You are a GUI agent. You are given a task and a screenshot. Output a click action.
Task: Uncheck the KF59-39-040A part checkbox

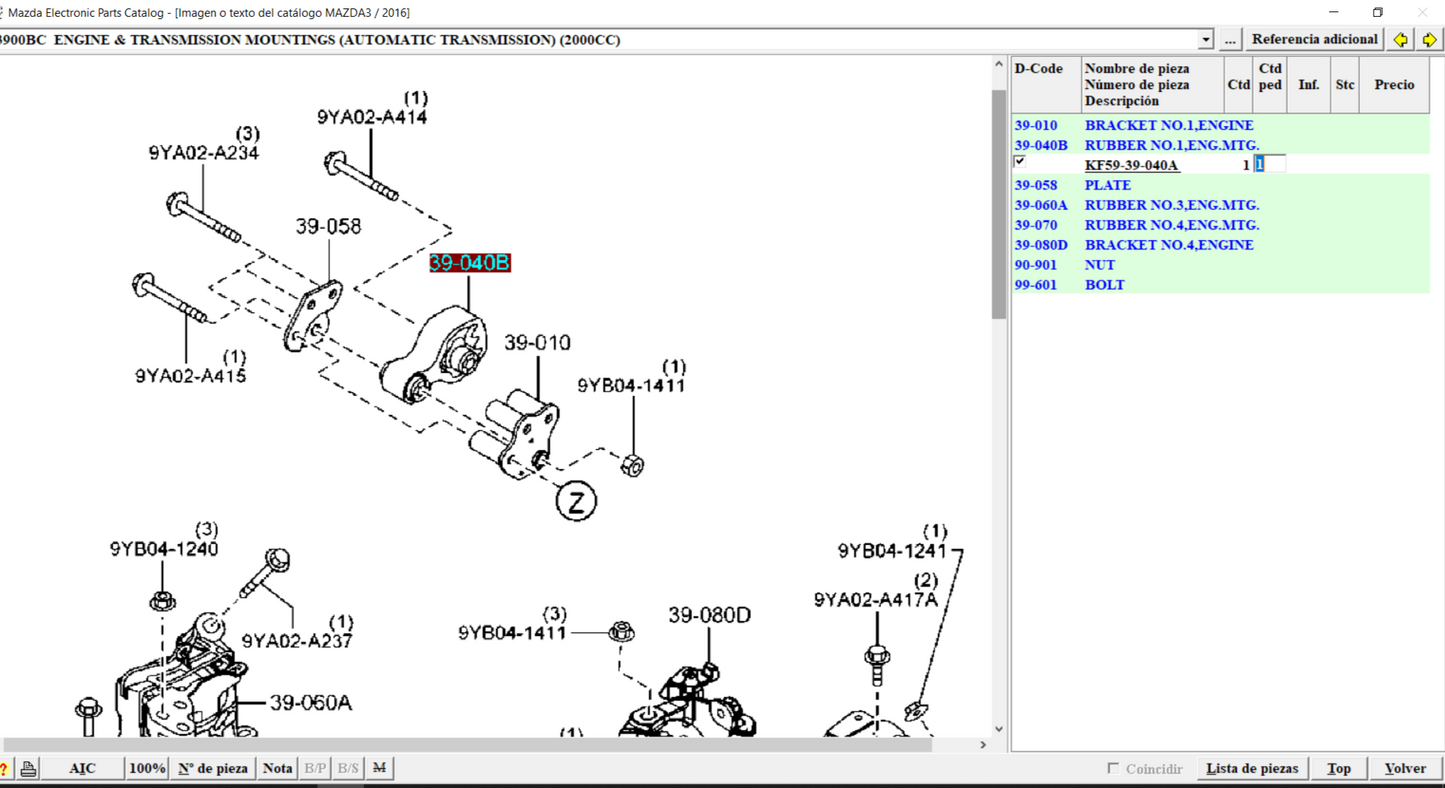tap(1020, 161)
